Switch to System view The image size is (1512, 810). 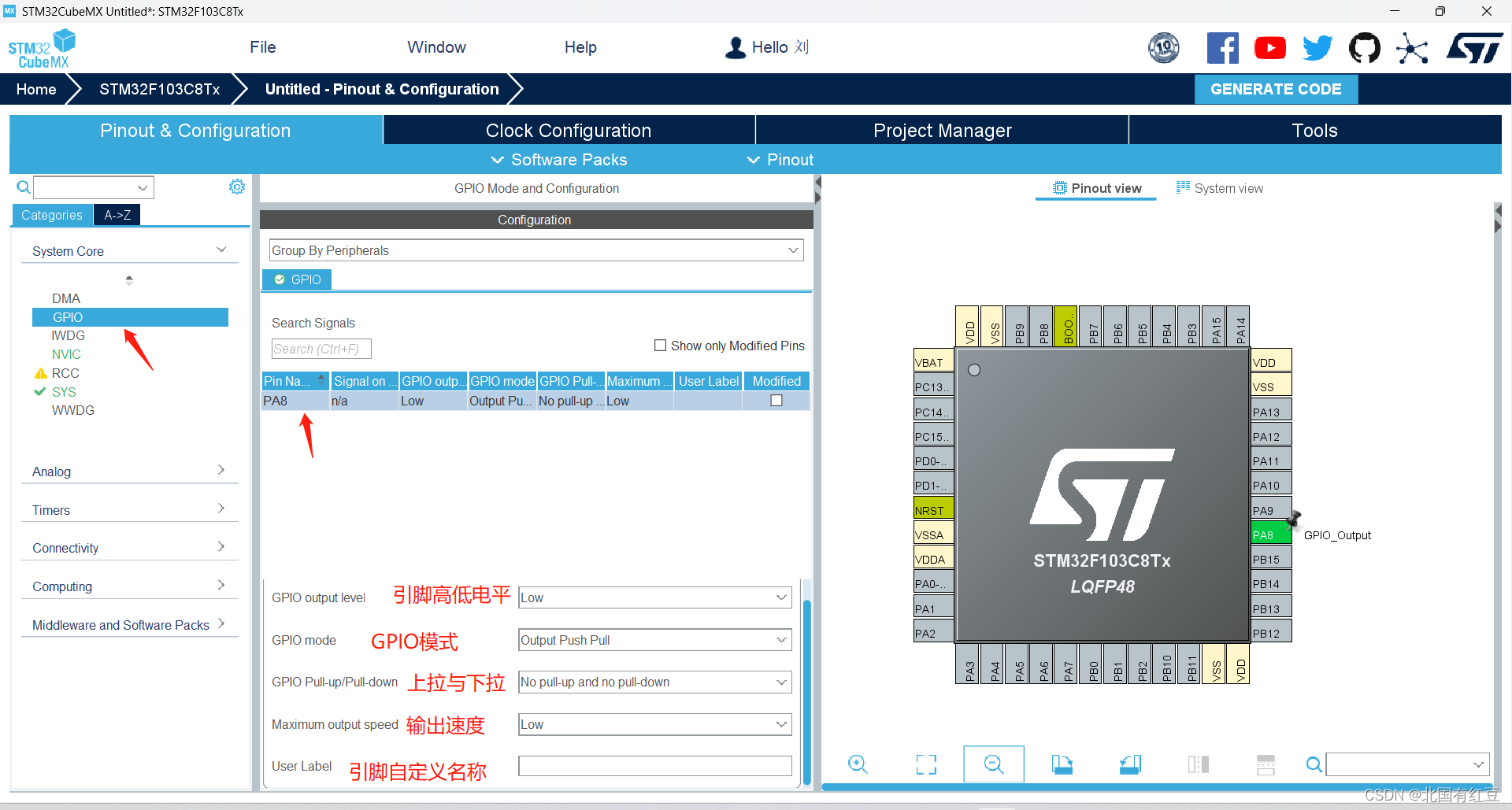(1220, 188)
